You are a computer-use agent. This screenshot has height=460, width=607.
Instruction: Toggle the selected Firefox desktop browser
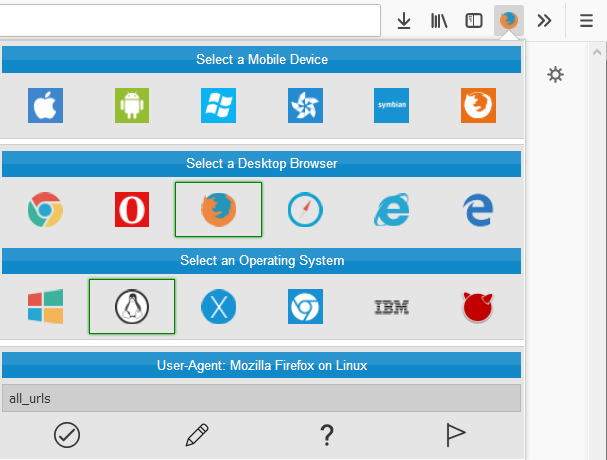click(218, 209)
